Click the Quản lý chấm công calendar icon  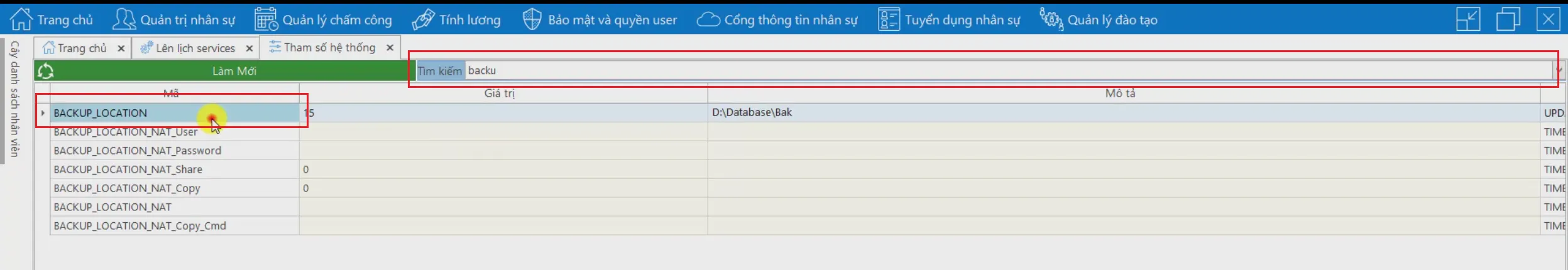(x=266, y=19)
